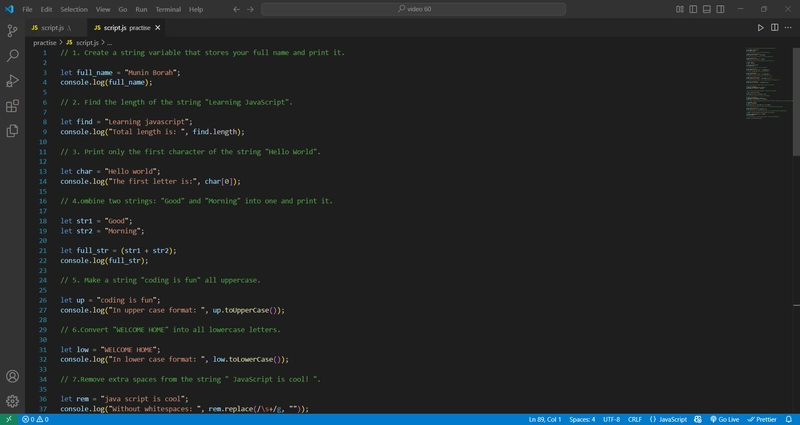Click the 'find.length' expression on line 9
800x425 pixels.
(x=215, y=132)
